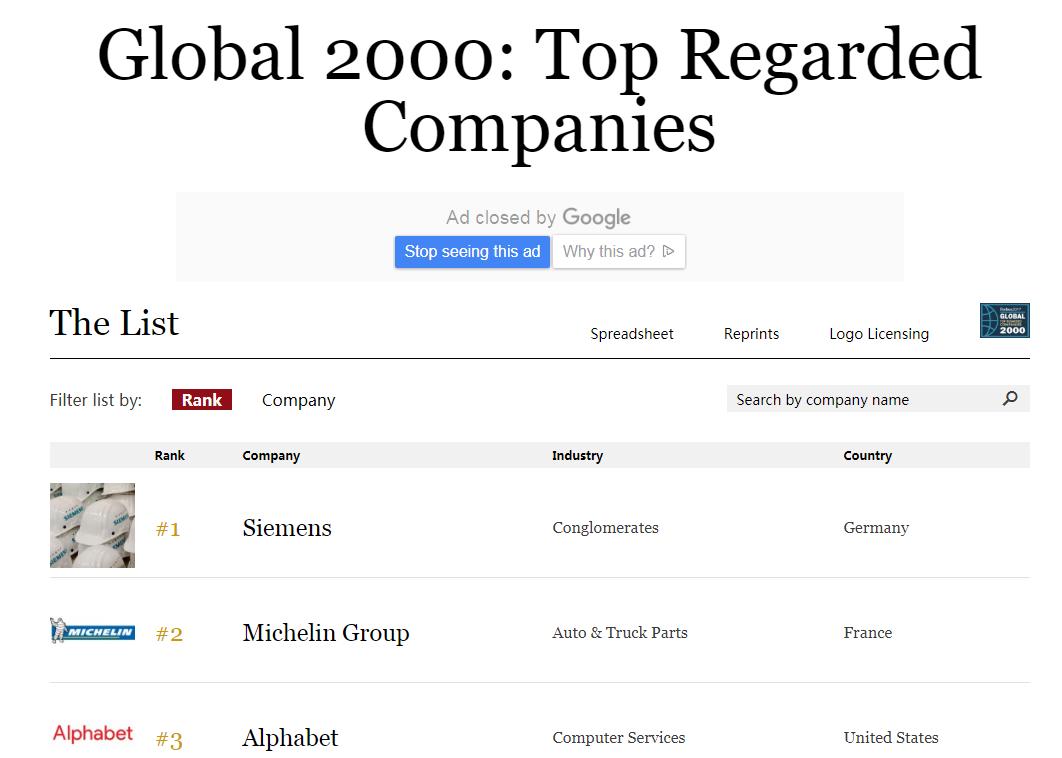Filter the list by Company
This screenshot has width=1062, height=758.
[x=298, y=400]
